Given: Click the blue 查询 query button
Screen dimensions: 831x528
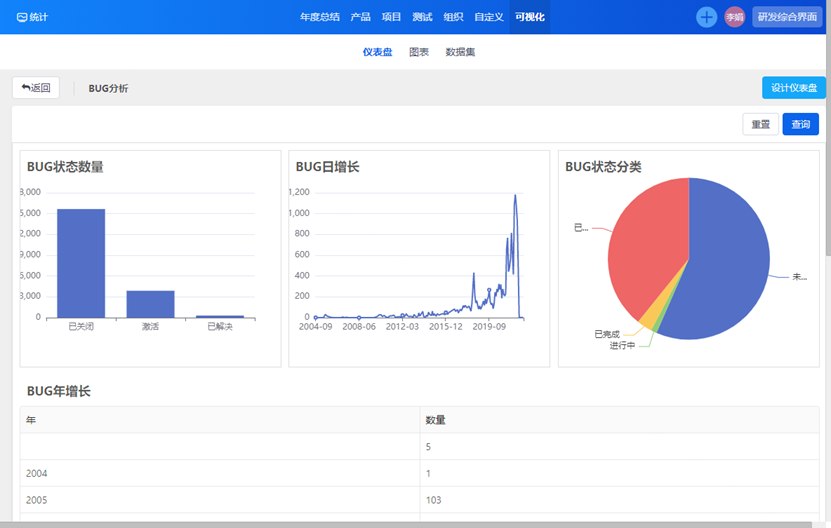Looking at the screenshot, I should [800, 125].
